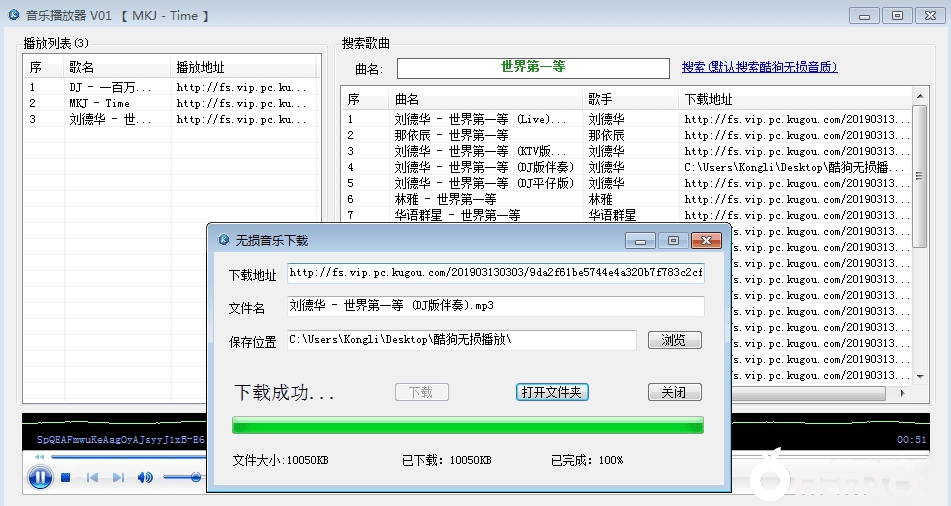Click the '下载成功...' status text
This screenshot has width=951, height=506.
coord(284,393)
